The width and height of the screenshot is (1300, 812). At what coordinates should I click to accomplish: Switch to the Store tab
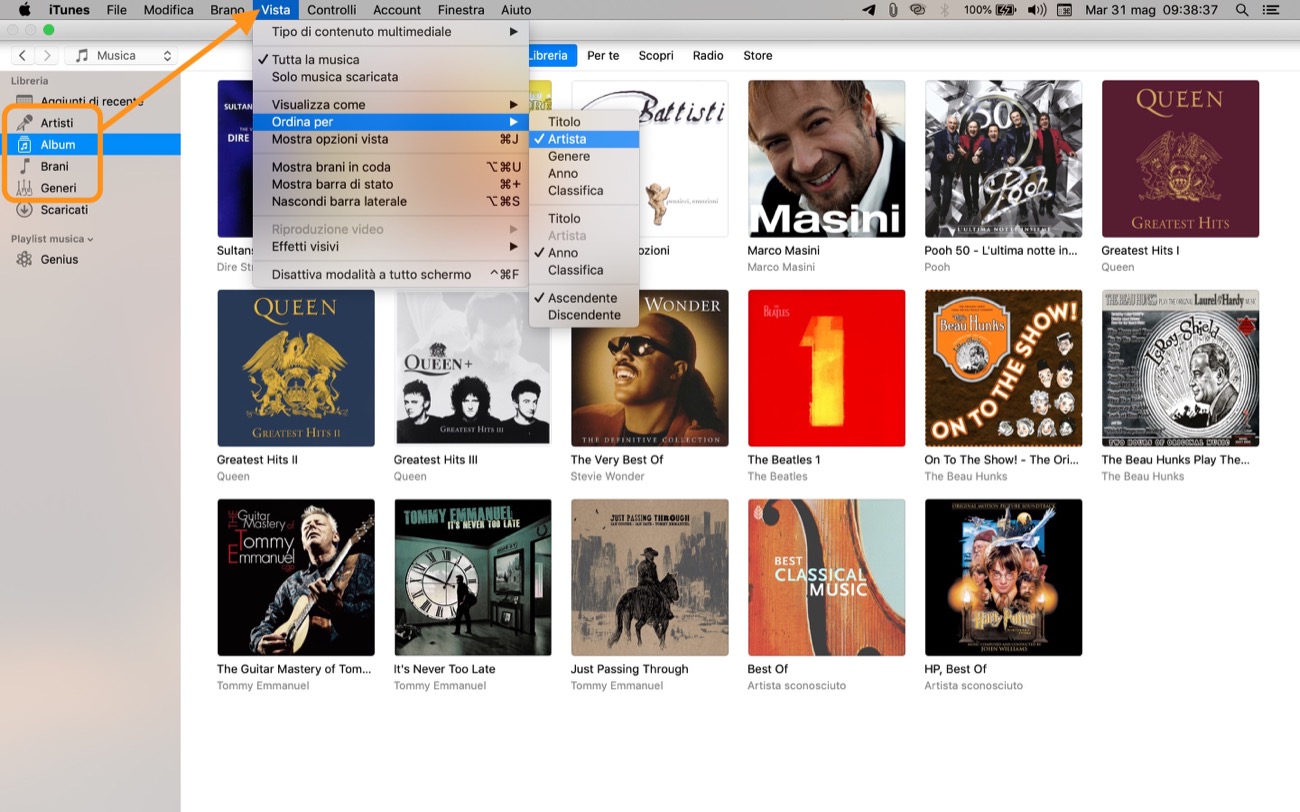758,56
